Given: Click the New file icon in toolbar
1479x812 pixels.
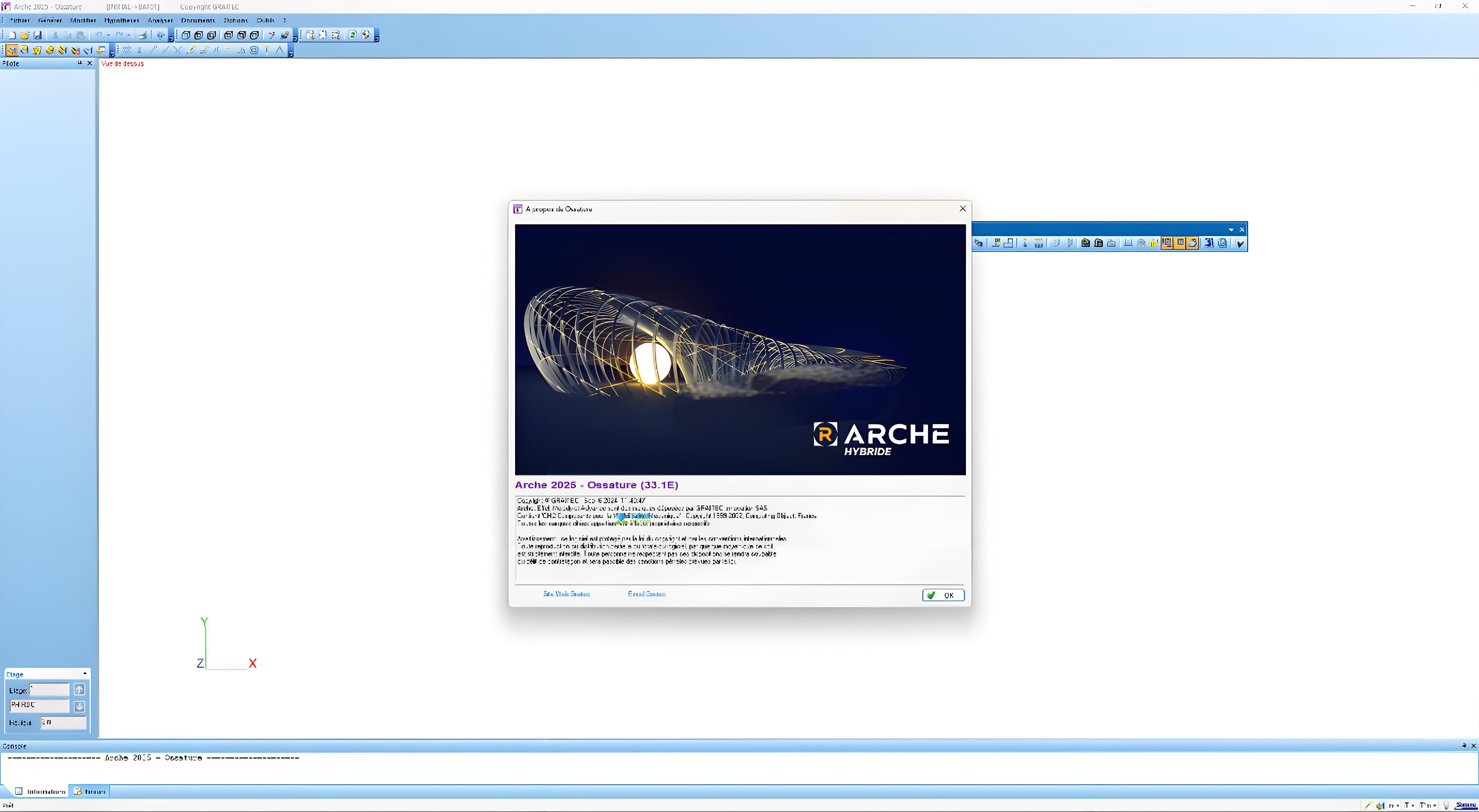Looking at the screenshot, I should pyautogui.click(x=12, y=35).
